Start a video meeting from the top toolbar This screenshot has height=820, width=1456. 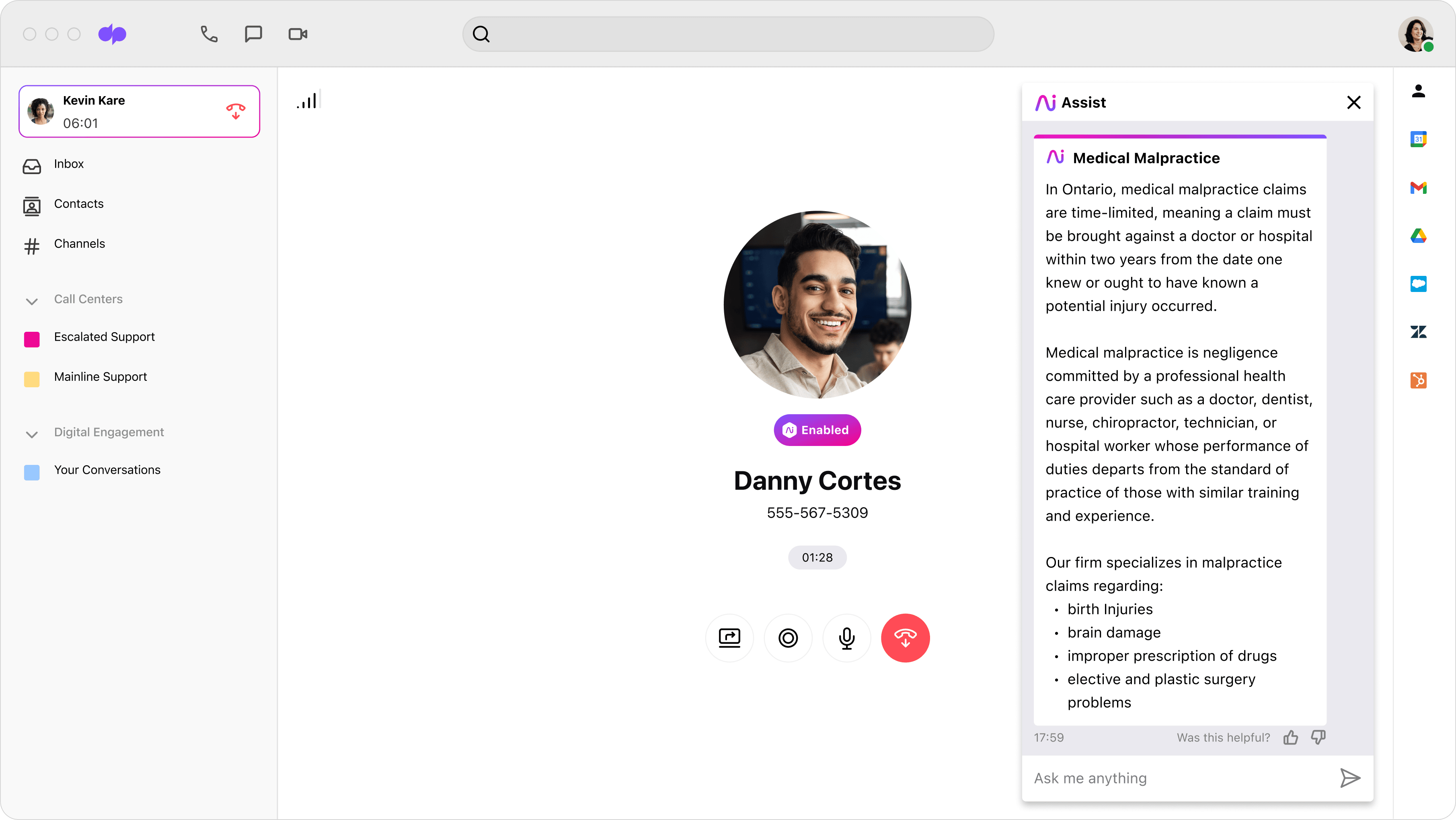(297, 34)
